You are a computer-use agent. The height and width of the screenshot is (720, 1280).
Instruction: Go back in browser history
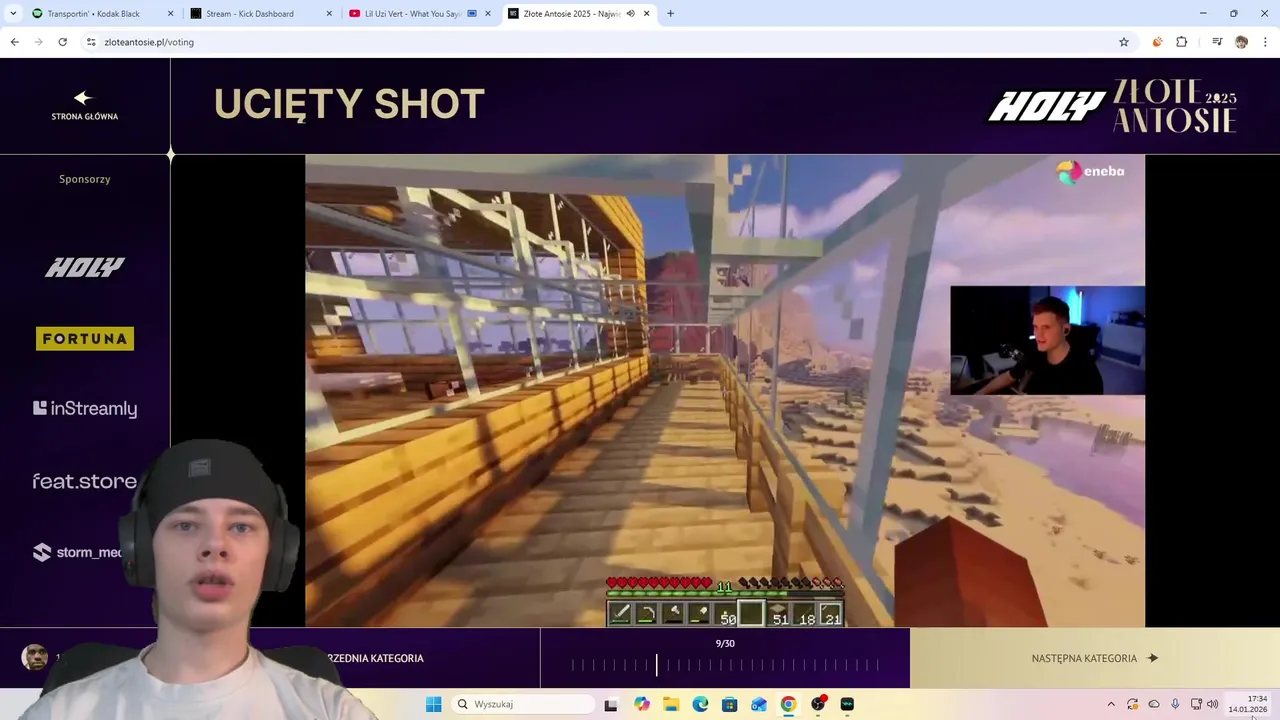[x=14, y=42]
